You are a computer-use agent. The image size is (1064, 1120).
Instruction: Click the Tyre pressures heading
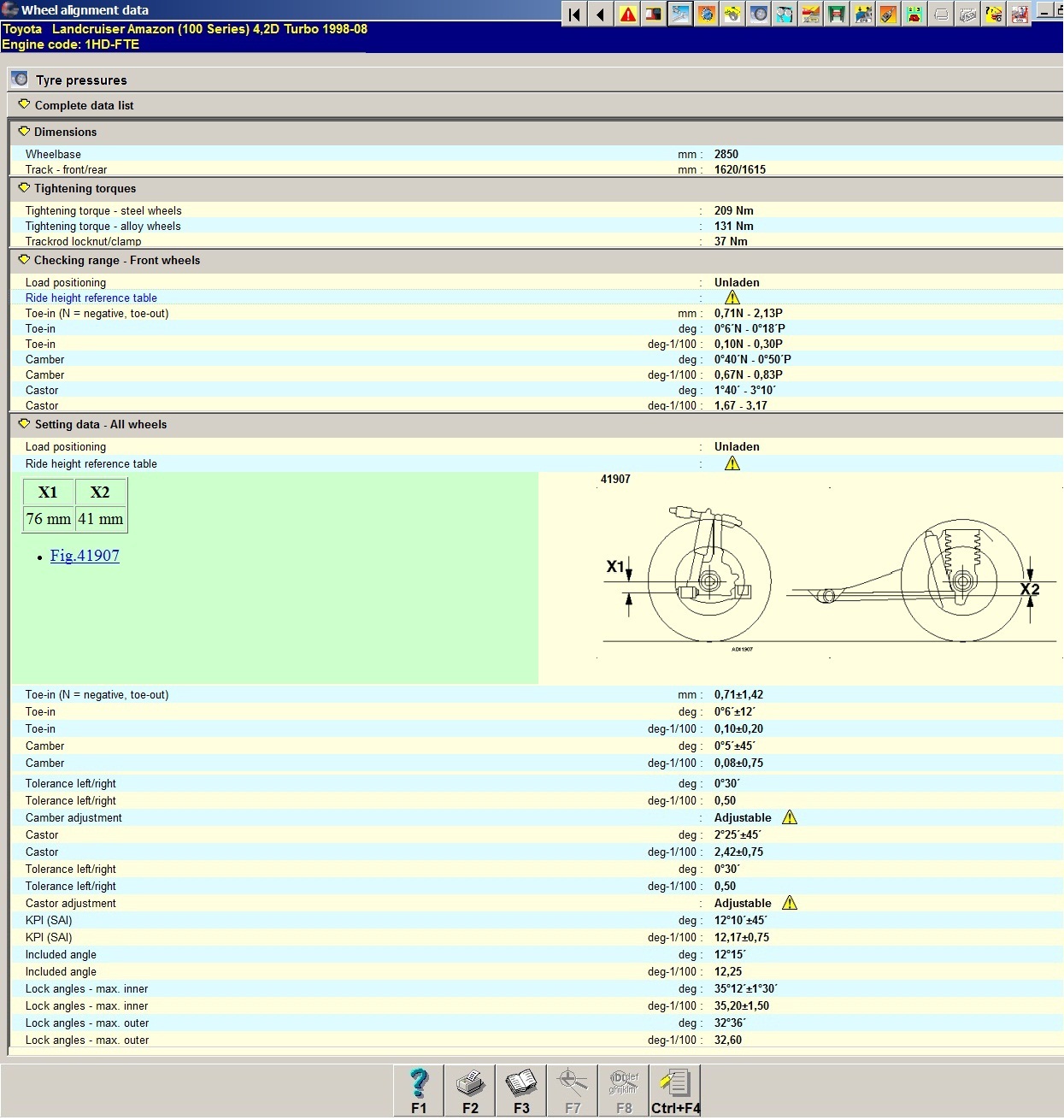(81, 80)
